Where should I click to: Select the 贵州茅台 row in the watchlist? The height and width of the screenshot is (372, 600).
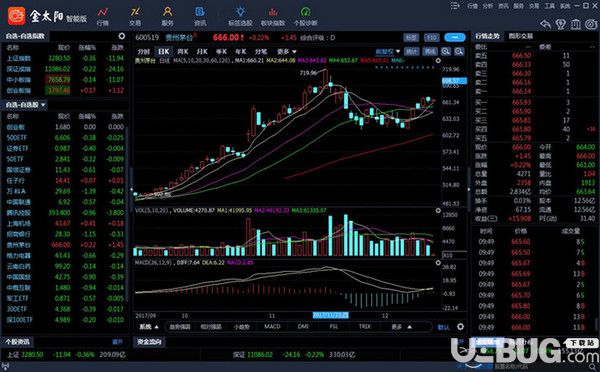(x=65, y=245)
